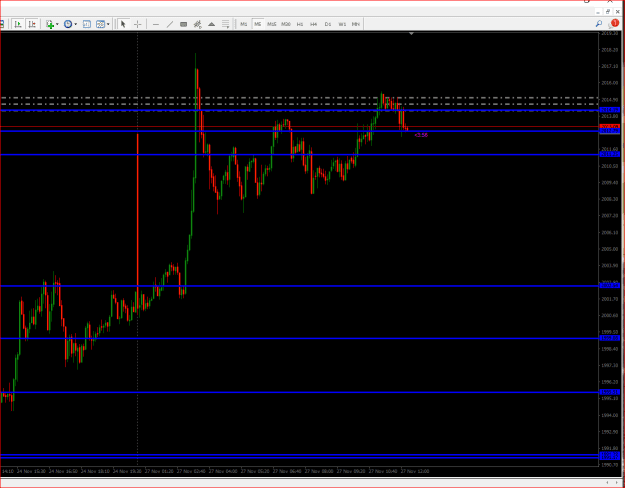
Task: Select the diagonal trendline drawing tool
Action: coord(170,24)
